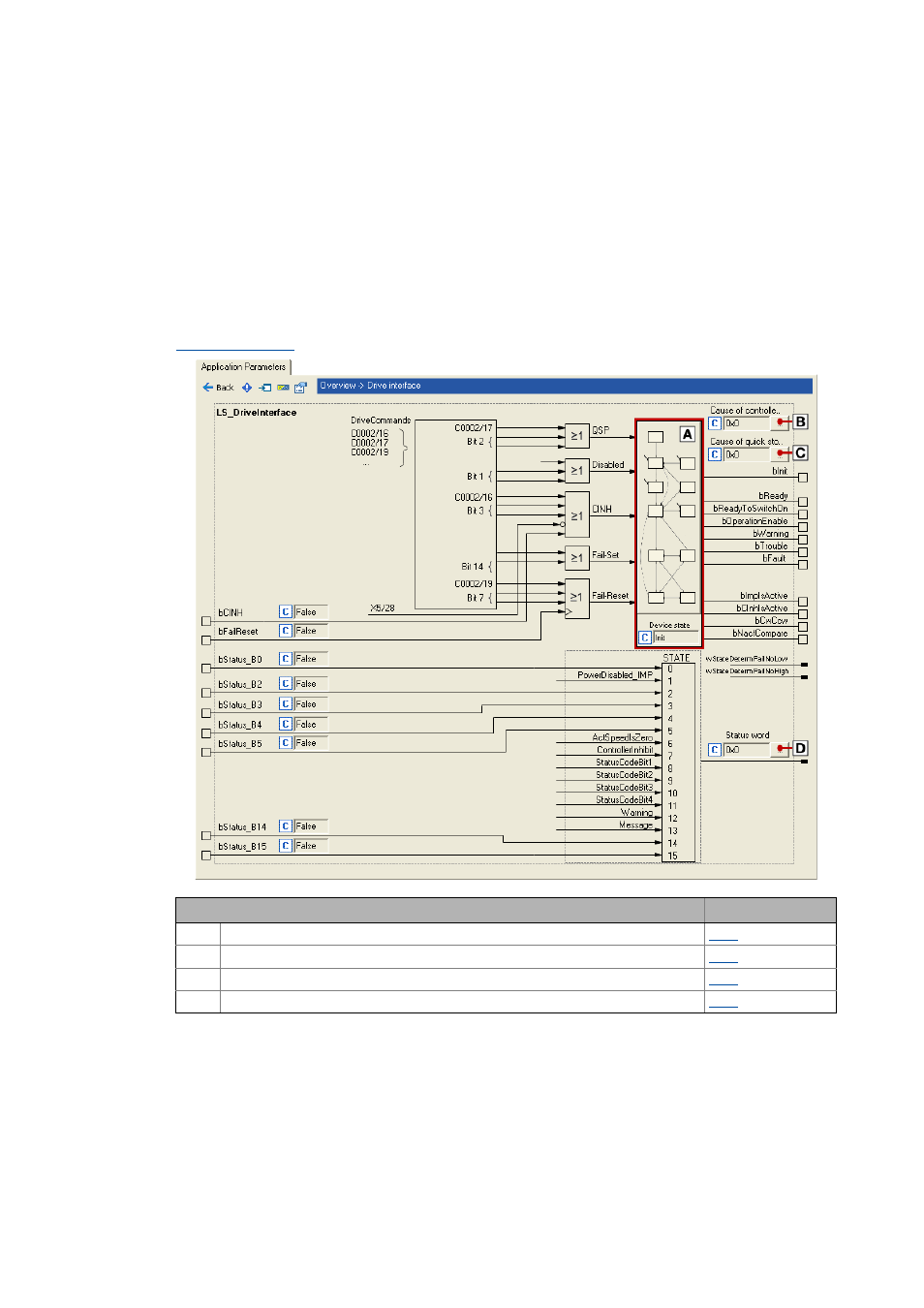Click the C icon beside bStatus_B4
Image resolution: width=924 pixels, height=1308 pixels.
pyautogui.click(x=286, y=724)
